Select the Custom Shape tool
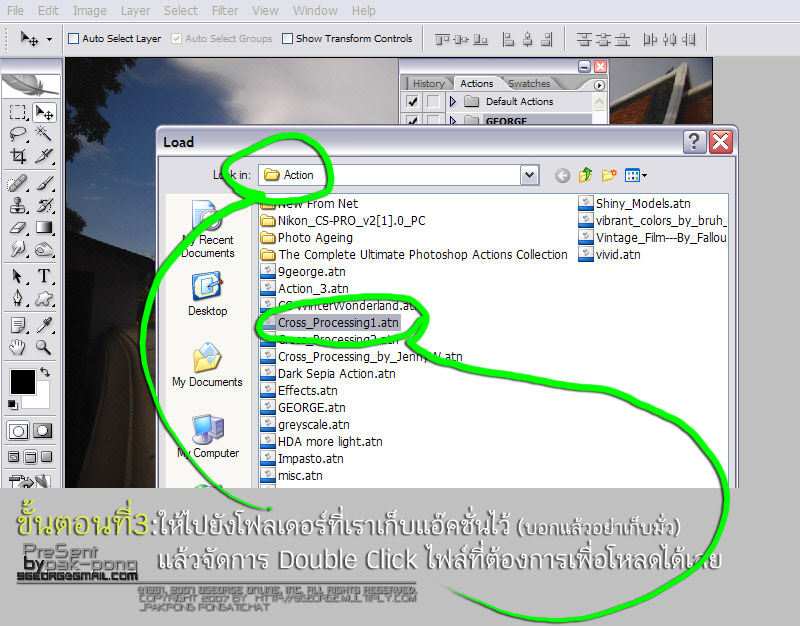Image resolution: width=800 pixels, height=626 pixels. click(x=44, y=298)
